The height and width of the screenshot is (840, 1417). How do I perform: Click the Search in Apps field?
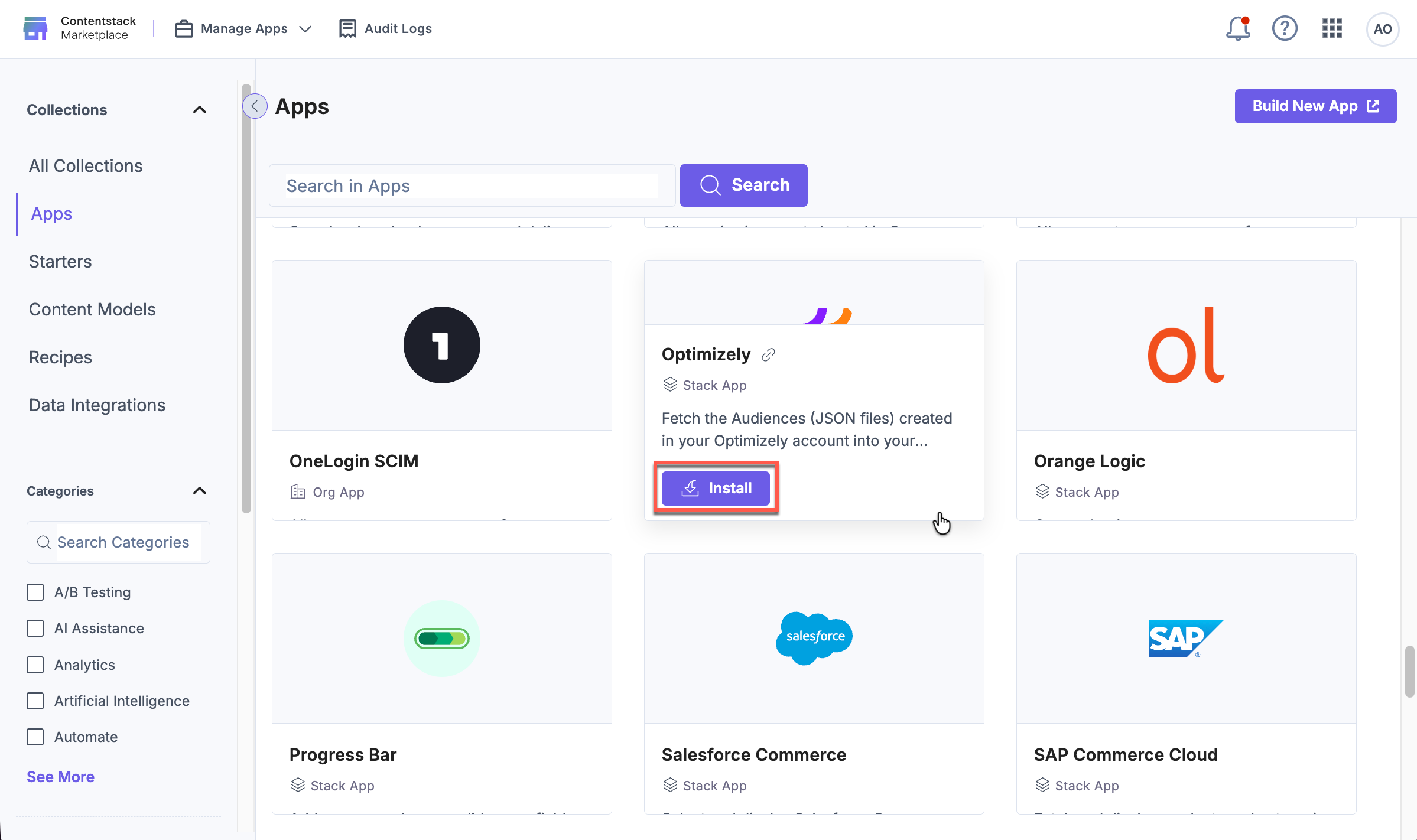pyautogui.click(x=471, y=185)
